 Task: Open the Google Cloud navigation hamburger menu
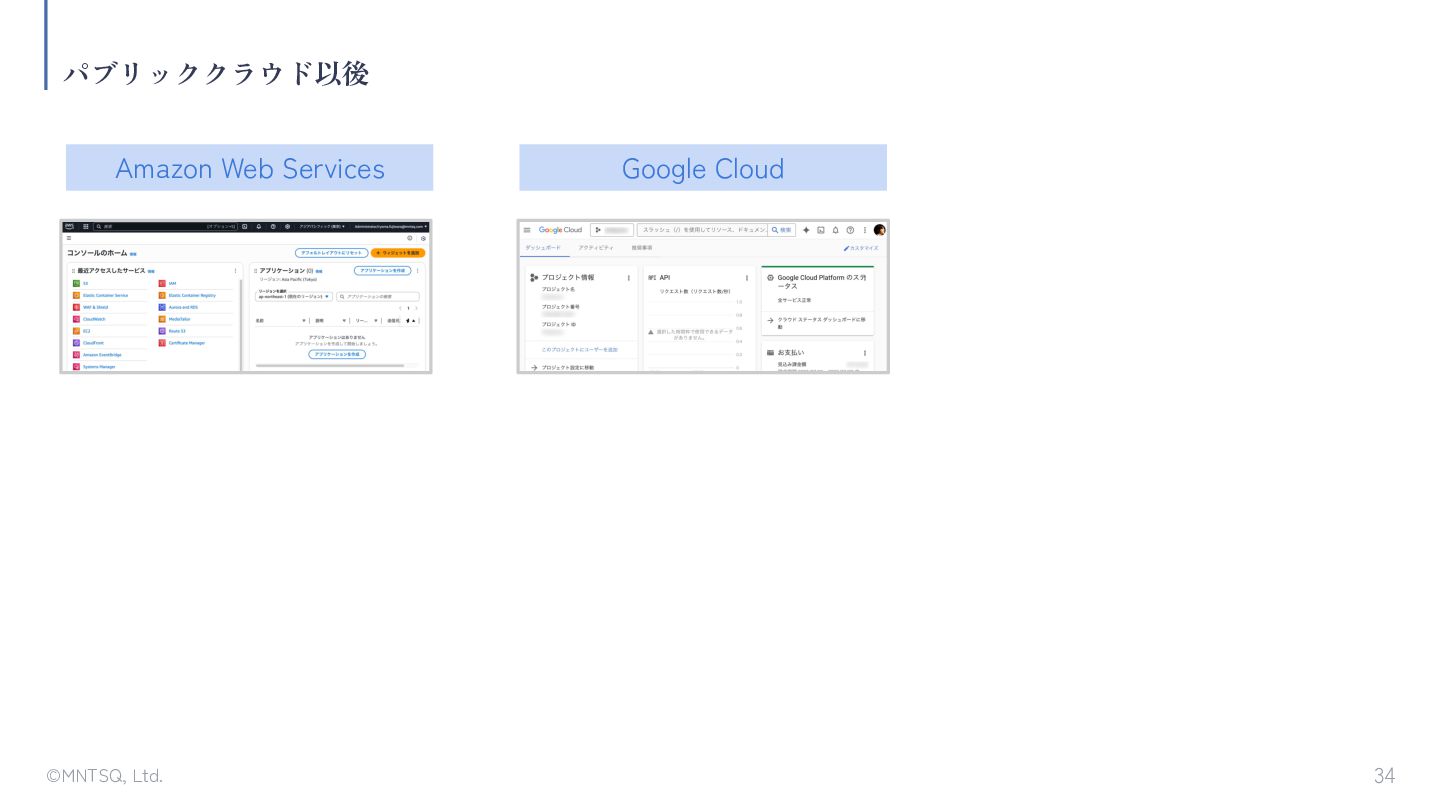[x=527, y=230]
